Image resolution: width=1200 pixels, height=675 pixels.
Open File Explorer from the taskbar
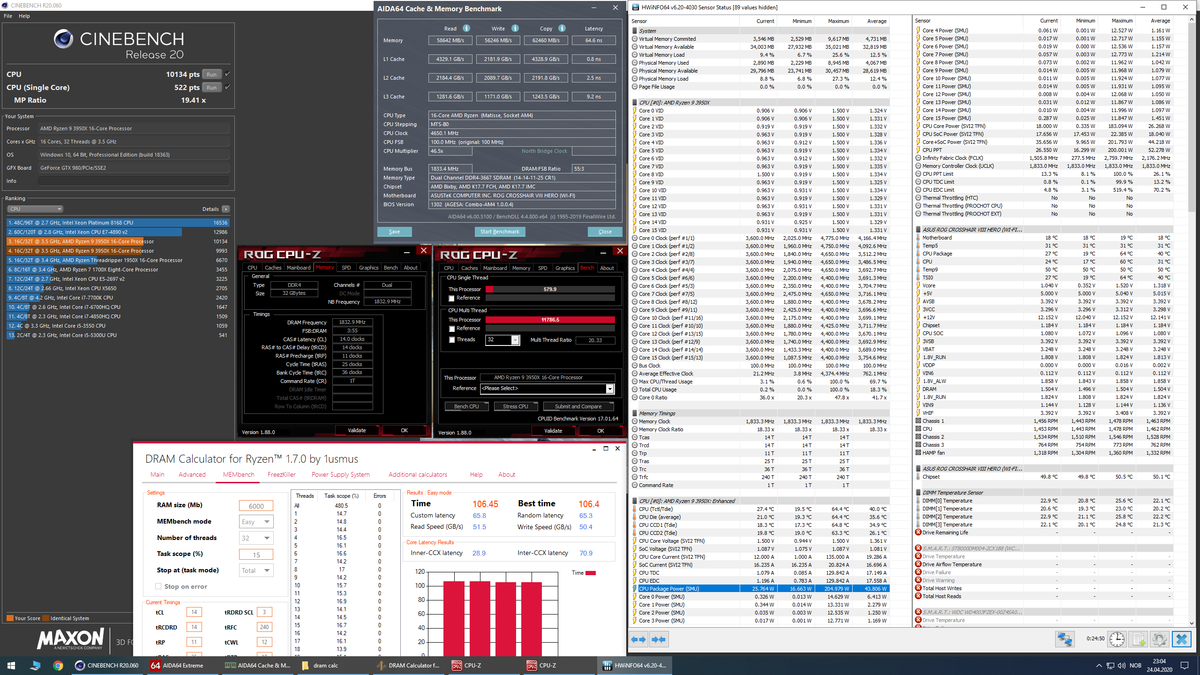tap(37, 665)
